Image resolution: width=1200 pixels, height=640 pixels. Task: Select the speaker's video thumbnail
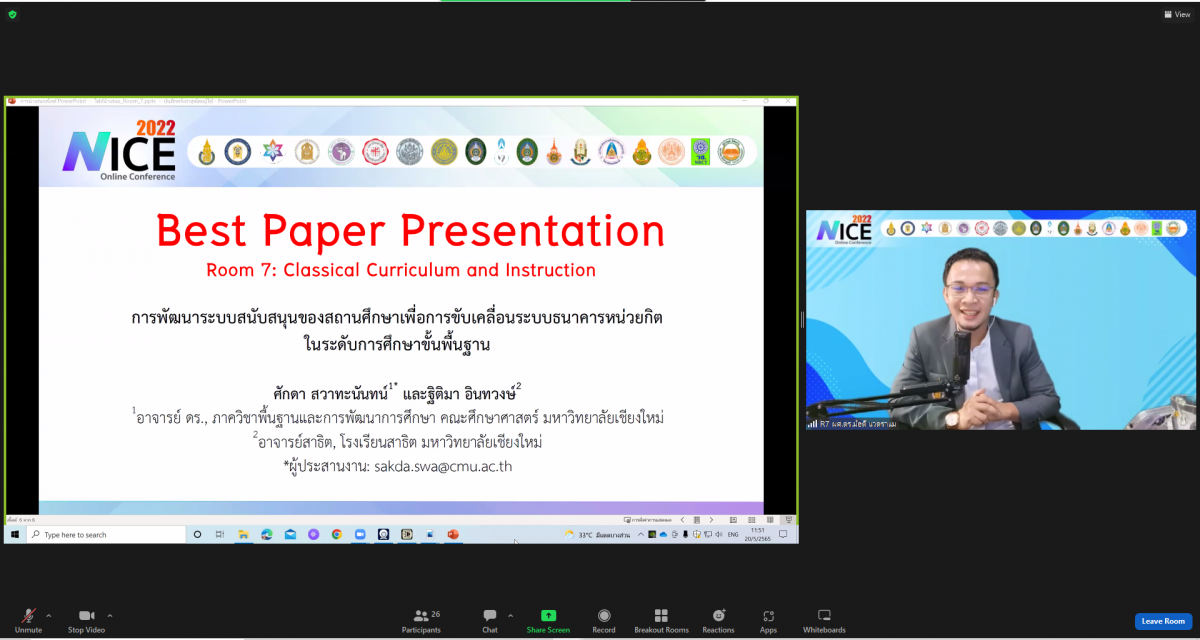tap(1001, 320)
